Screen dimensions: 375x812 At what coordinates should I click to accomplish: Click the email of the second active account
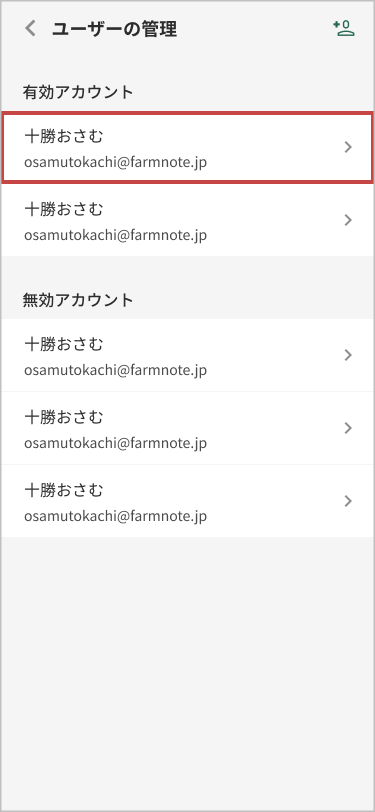(116, 236)
